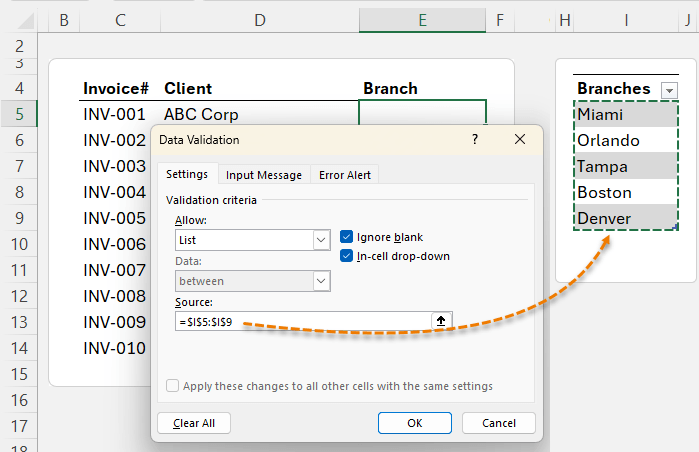Select the Boston cell

626,192
